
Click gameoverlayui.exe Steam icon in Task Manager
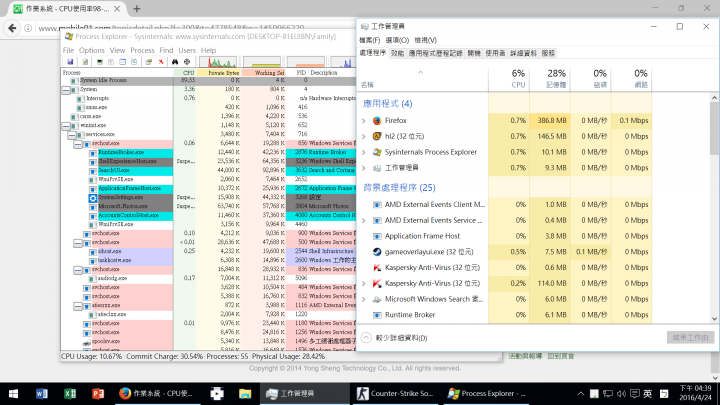[377, 252]
